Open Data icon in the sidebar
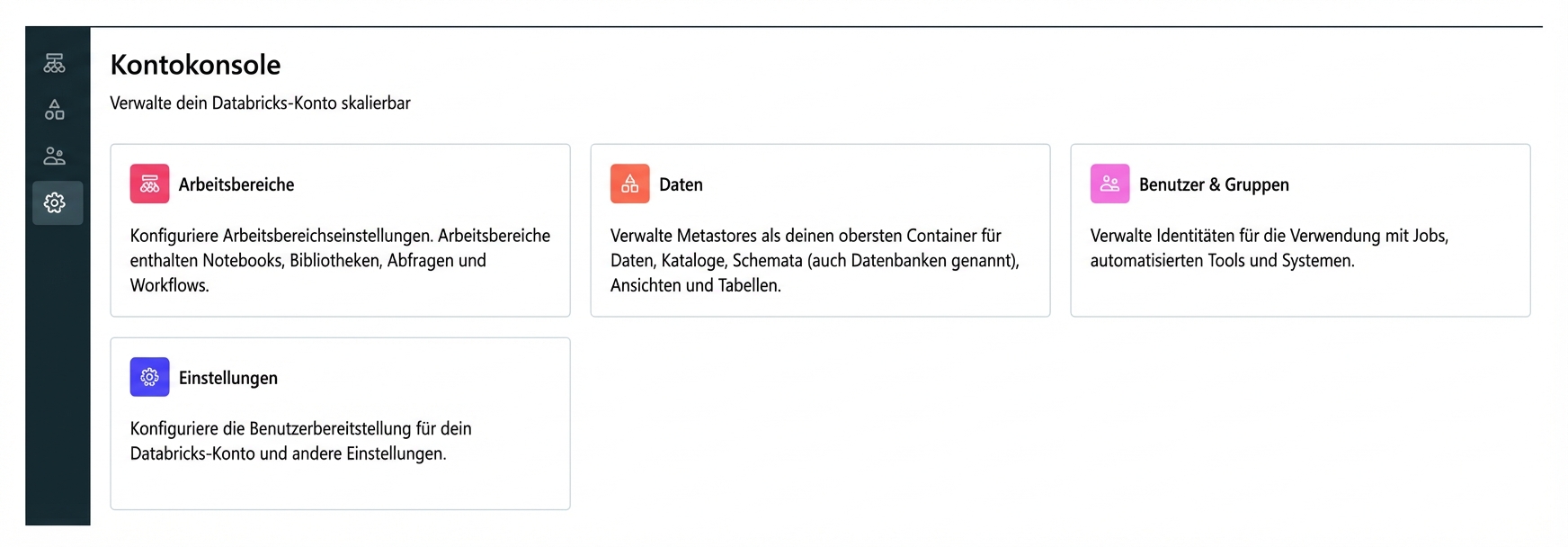Image resolution: width=1568 pixels, height=547 pixels. [x=55, y=110]
